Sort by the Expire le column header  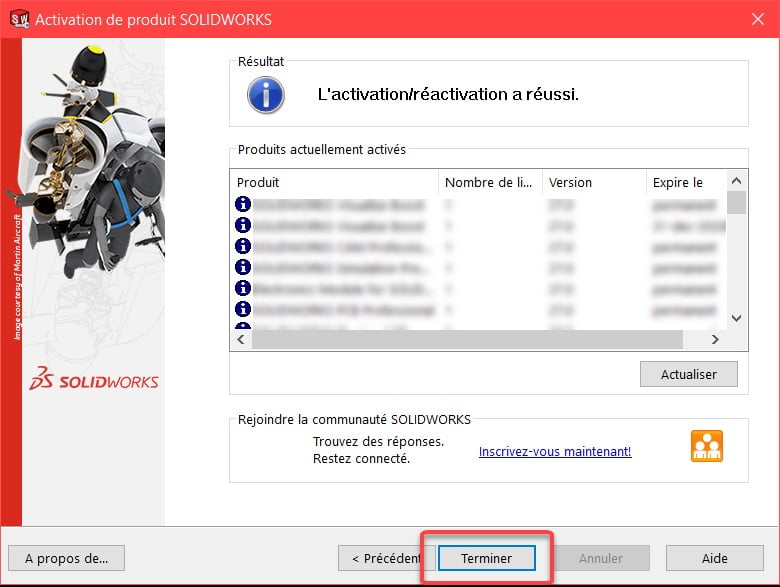click(x=686, y=183)
